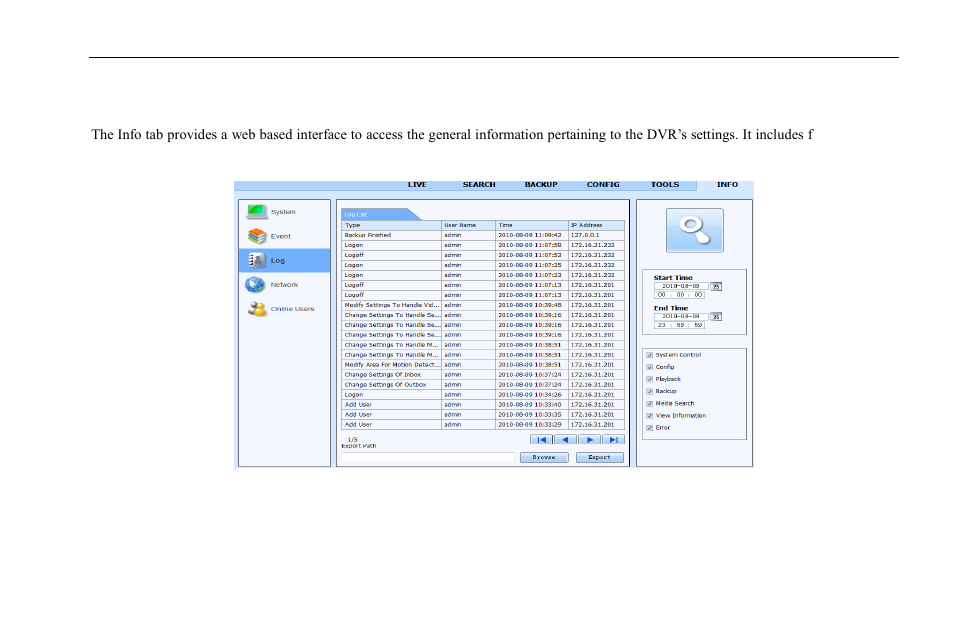Select the Backup Finished log row
Viewport: 954px width, 636px height.
click(483, 235)
